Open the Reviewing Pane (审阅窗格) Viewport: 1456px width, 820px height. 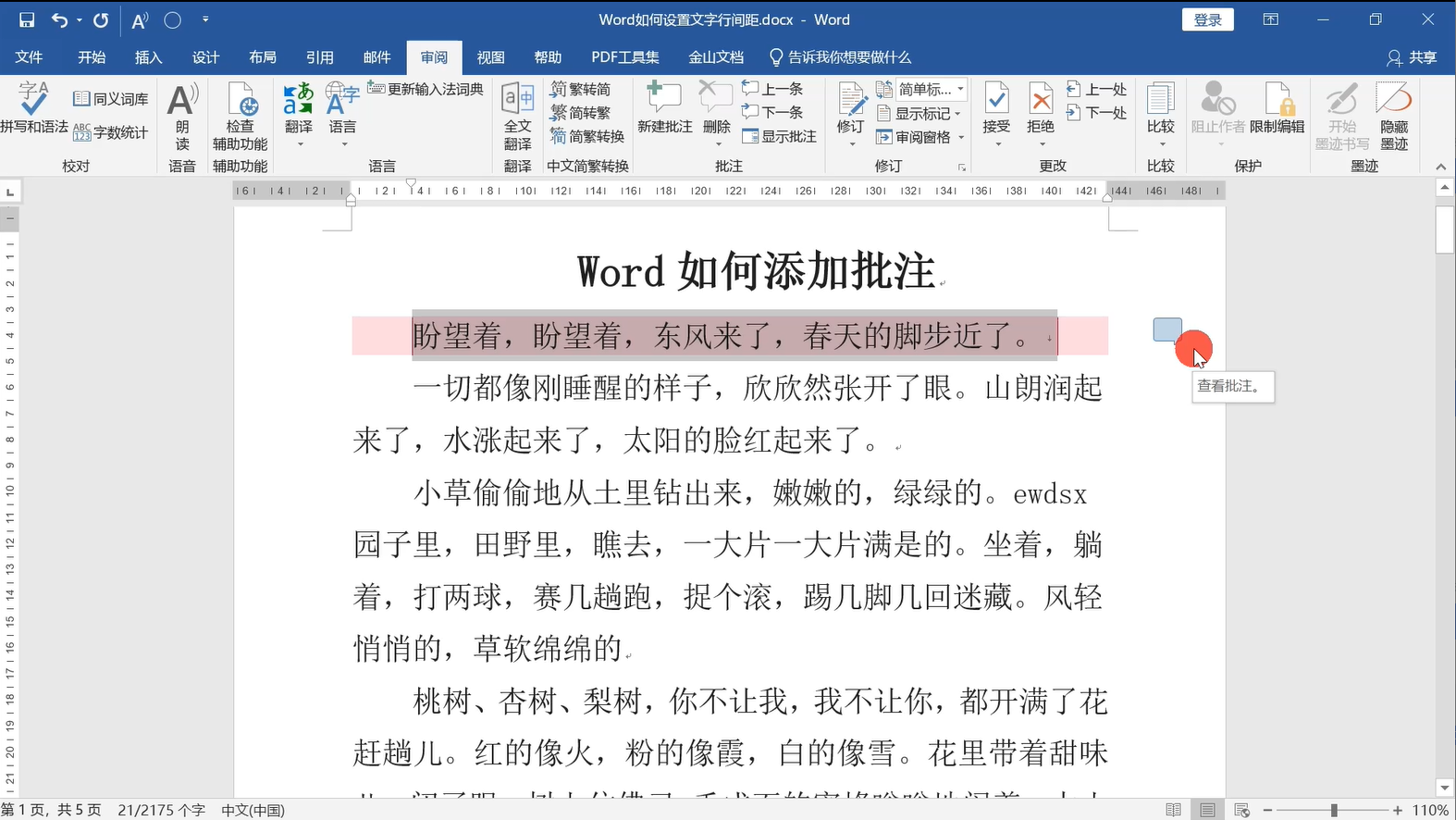[920, 137]
